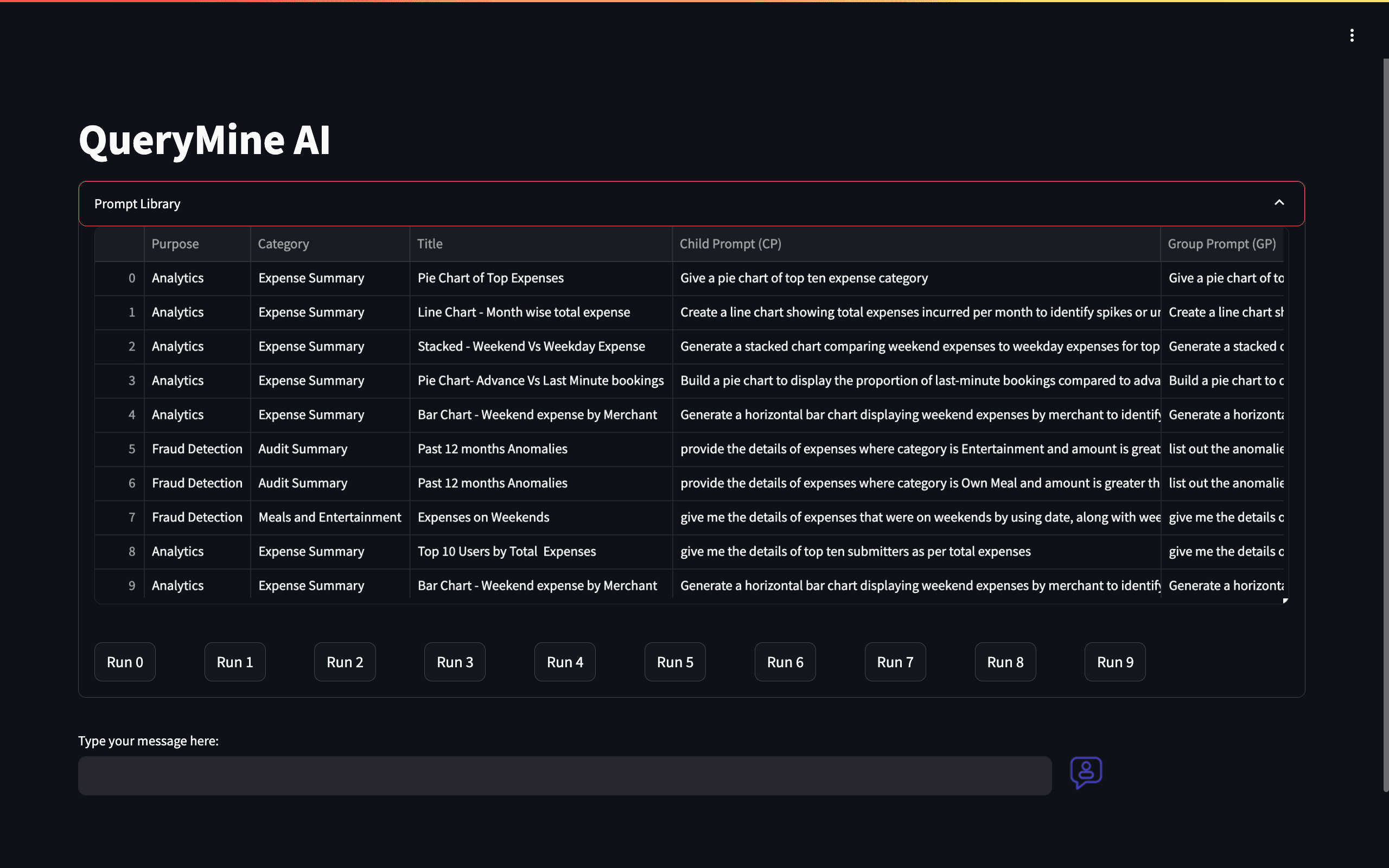Screen dimensions: 1389x868
Task: Select row index 5 cell
Action: pyautogui.click(x=120, y=449)
